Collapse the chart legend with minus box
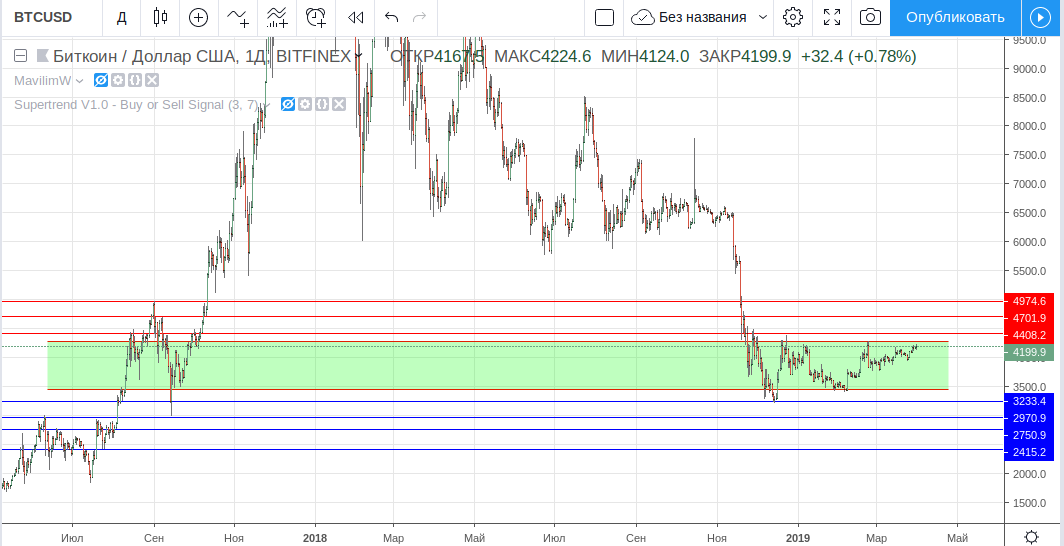Screen dimensions: 1064x546 20,56
